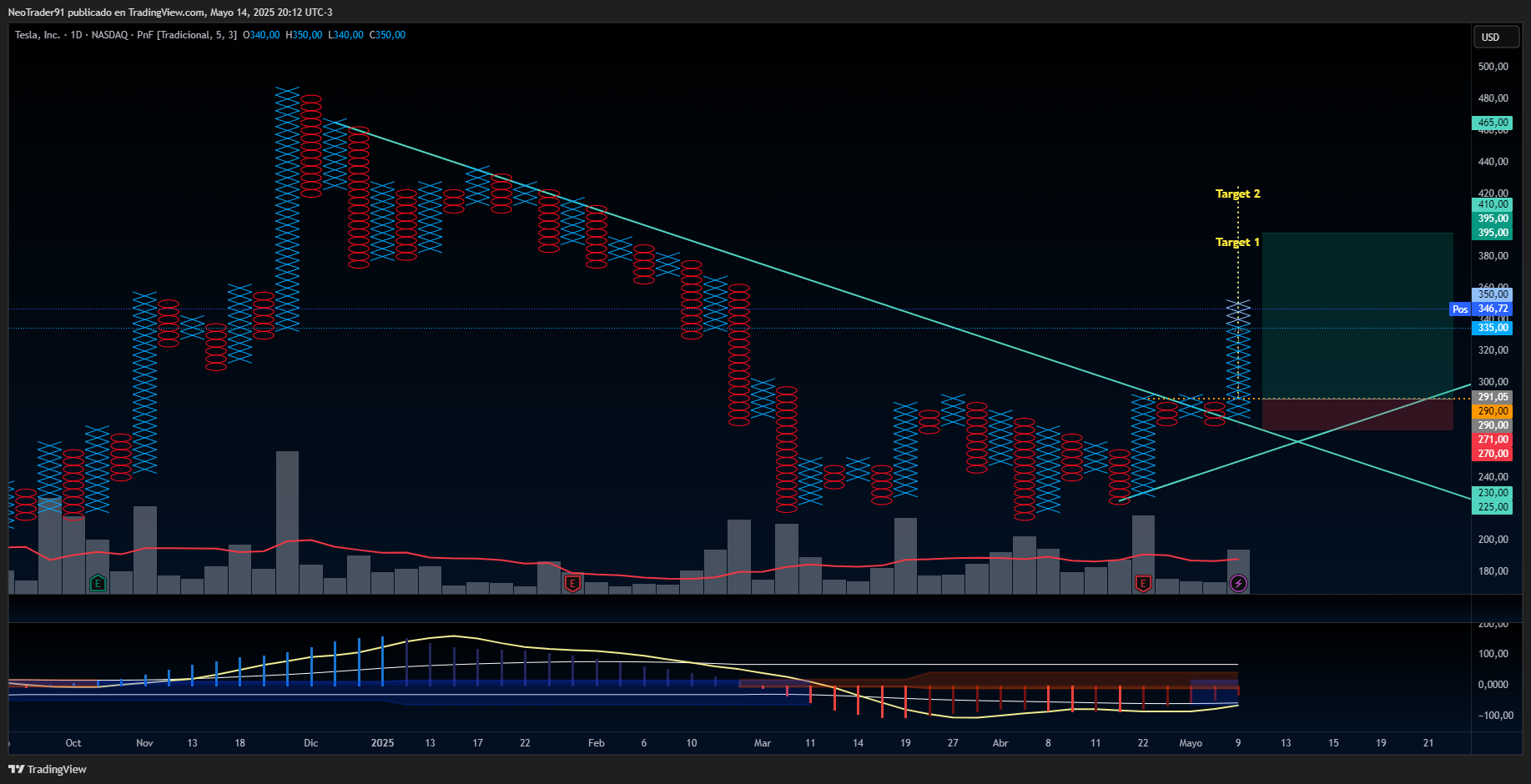Click the 230,00 green price label
The width and height of the screenshot is (1531, 784).
(x=1492, y=493)
